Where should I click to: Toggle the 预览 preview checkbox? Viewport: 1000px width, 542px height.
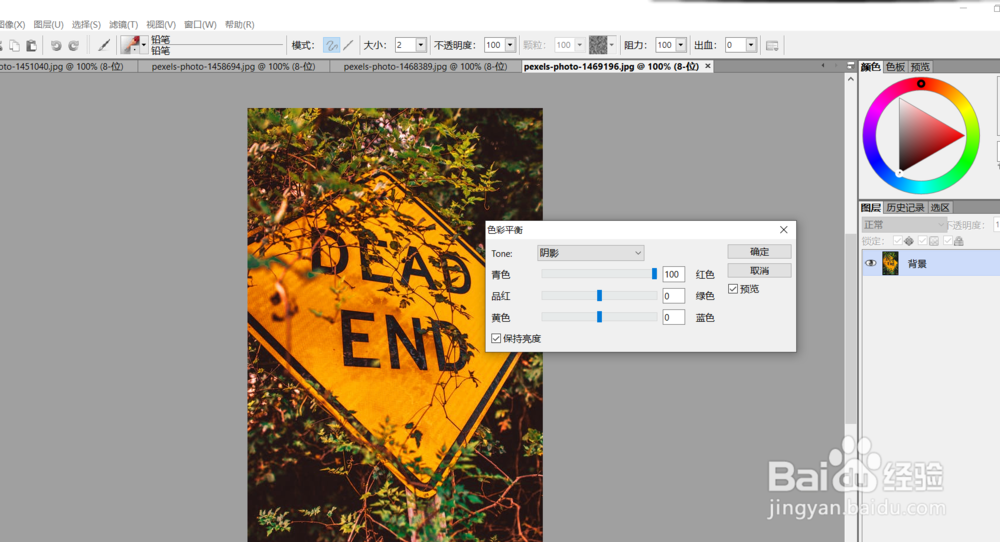pyautogui.click(x=733, y=289)
